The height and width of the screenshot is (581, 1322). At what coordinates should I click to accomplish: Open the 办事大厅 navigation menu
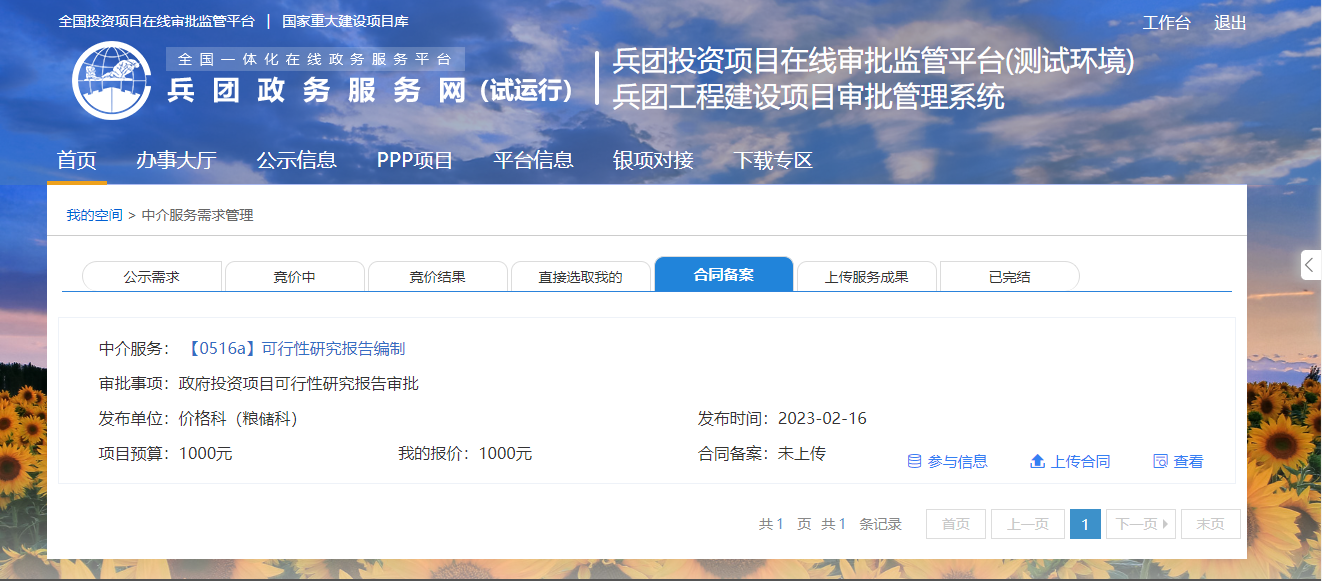[x=176, y=160]
